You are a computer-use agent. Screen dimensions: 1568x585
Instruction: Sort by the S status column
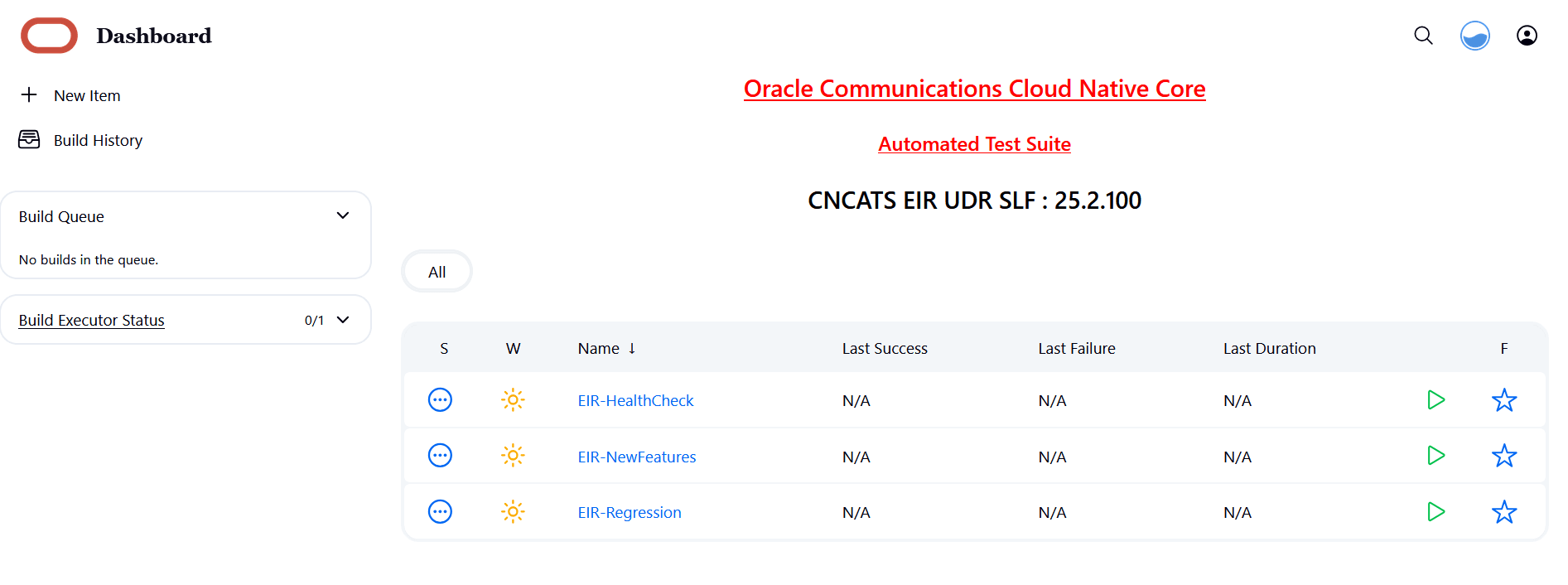[x=444, y=349]
